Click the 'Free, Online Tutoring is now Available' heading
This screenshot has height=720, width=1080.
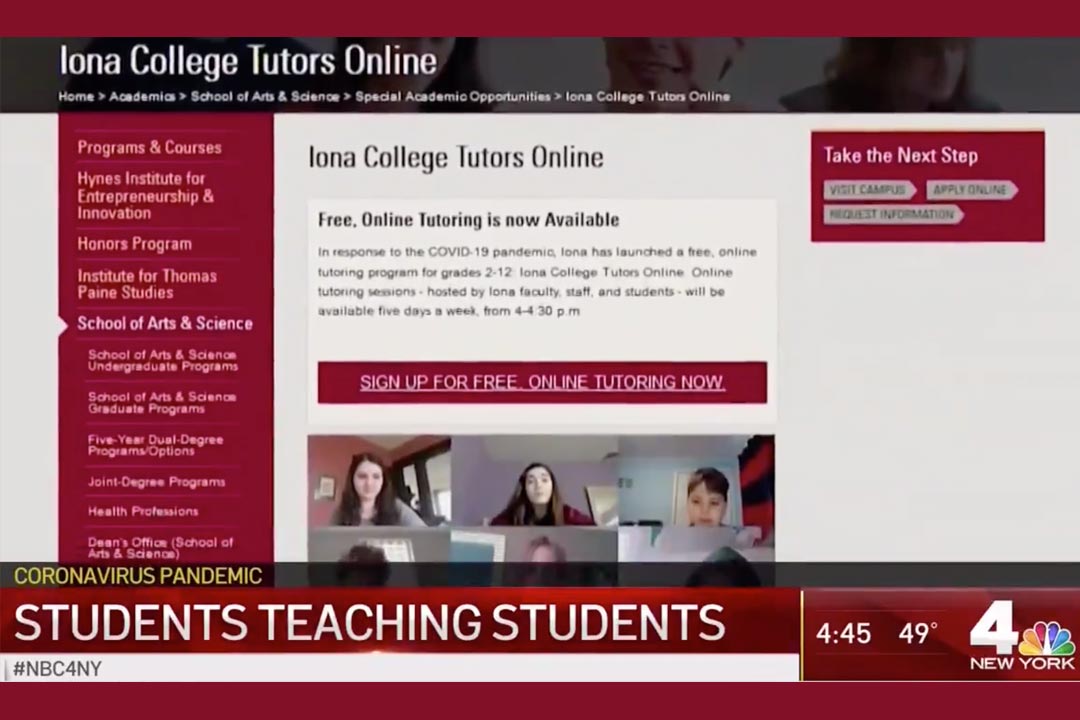pyautogui.click(x=468, y=220)
